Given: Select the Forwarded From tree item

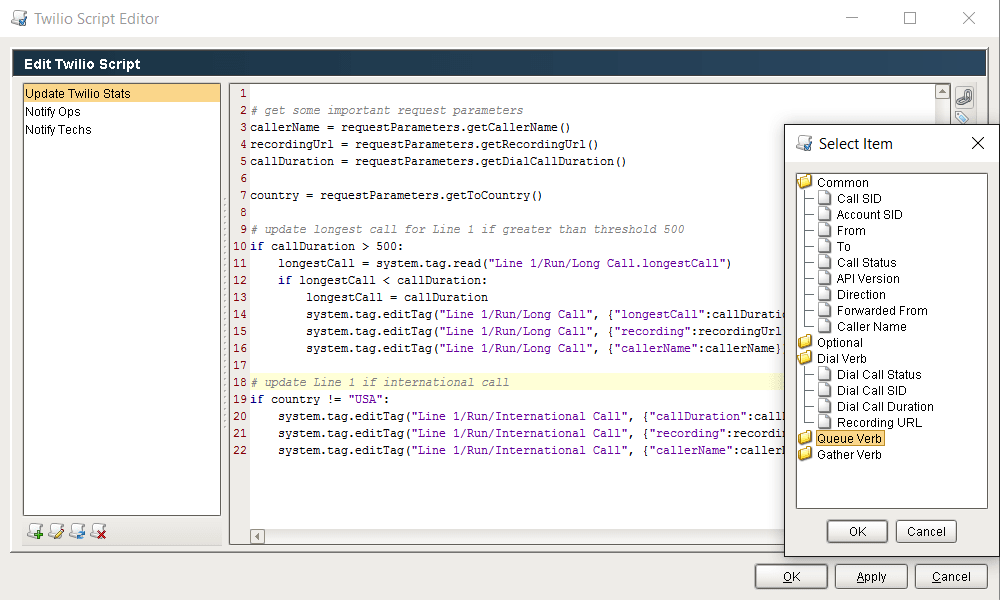Looking at the screenshot, I should (882, 310).
